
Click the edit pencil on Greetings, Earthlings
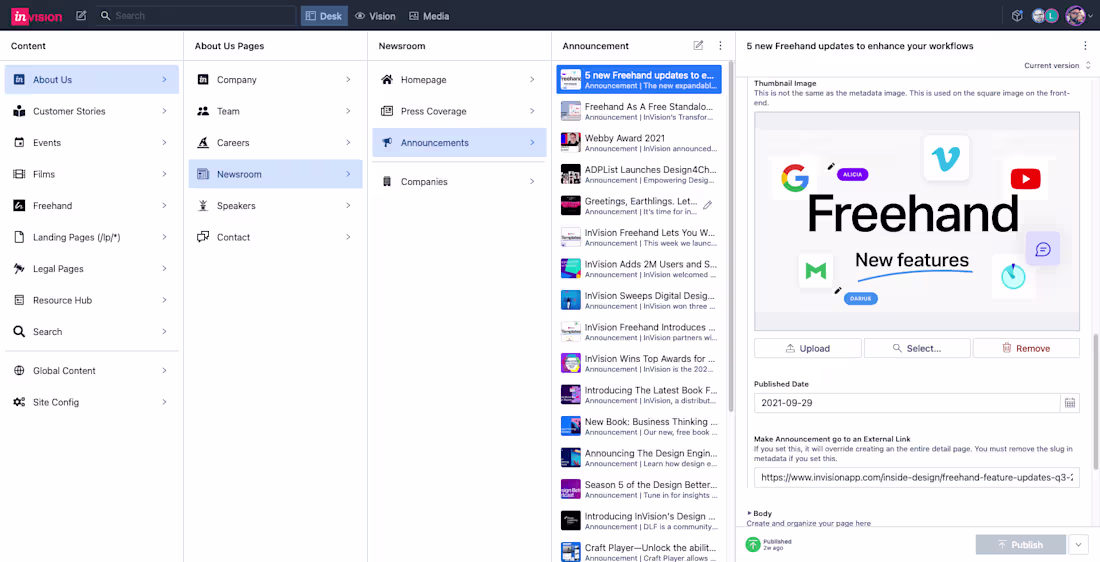coord(707,206)
